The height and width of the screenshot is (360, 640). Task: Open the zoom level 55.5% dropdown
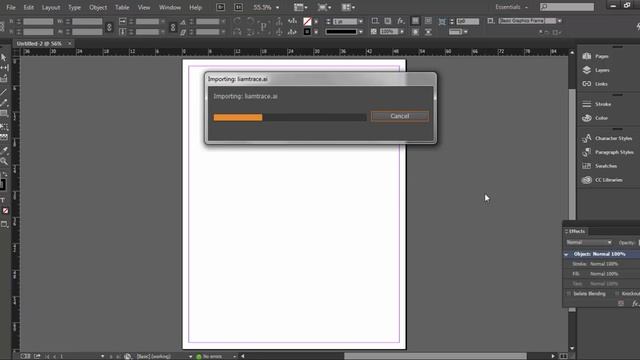tap(278, 7)
